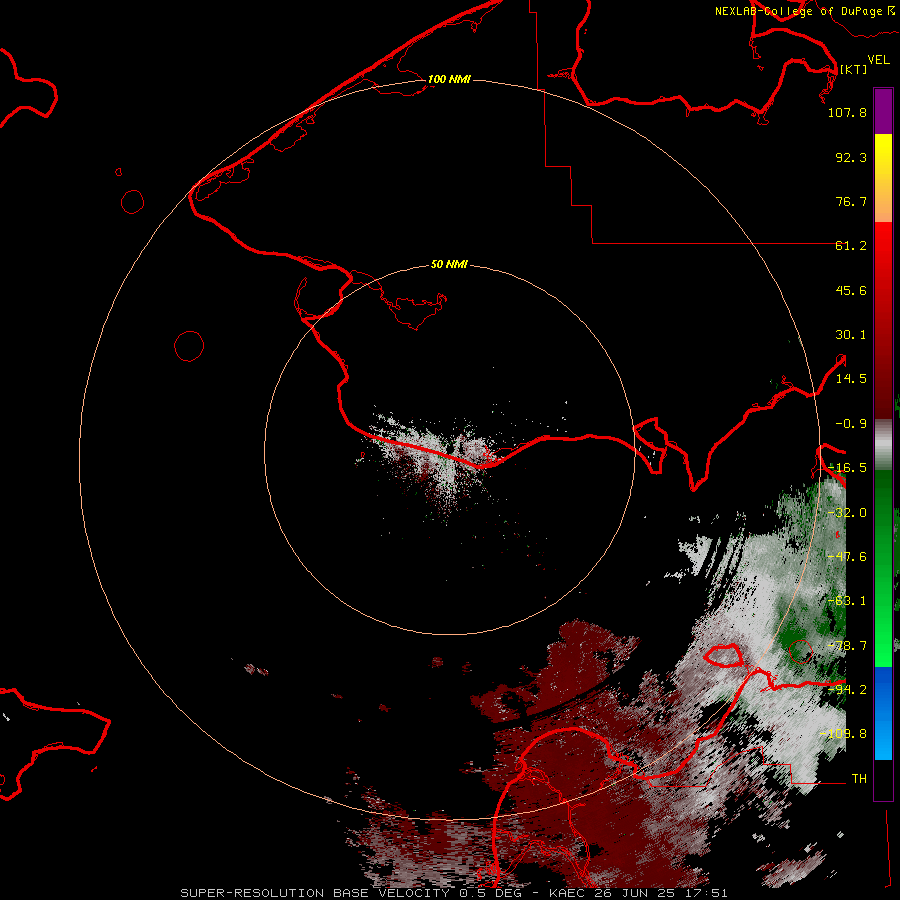Click the Super-Resolution Base Velocity caption
The width and height of the screenshot is (900, 900).
[x=454, y=893]
